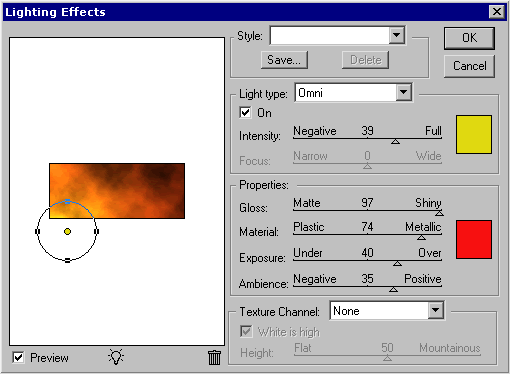Click the Cancel button
Screen dimensions: 510x374
point(469,66)
